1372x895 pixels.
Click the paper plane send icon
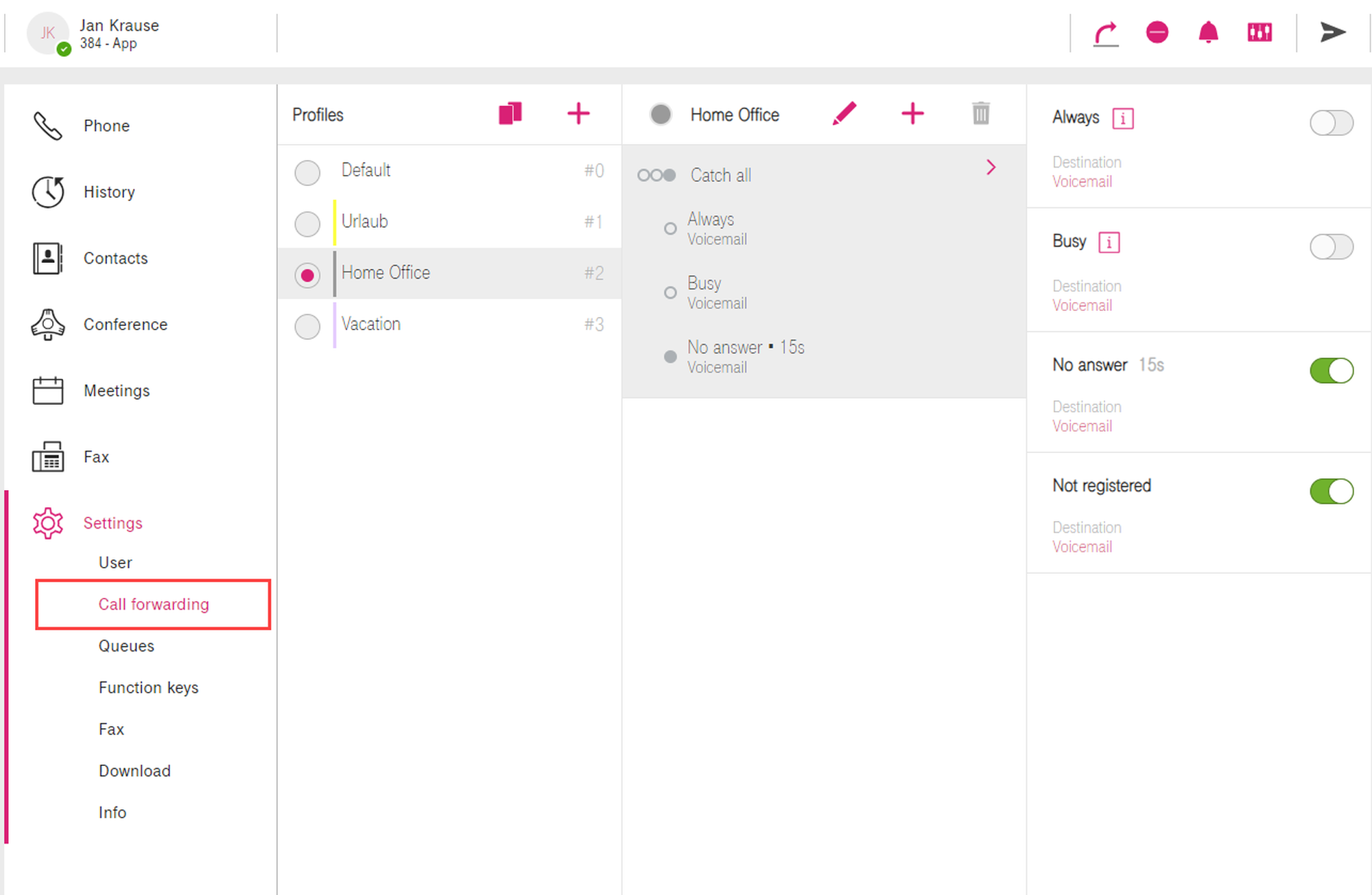[1332, 32]
